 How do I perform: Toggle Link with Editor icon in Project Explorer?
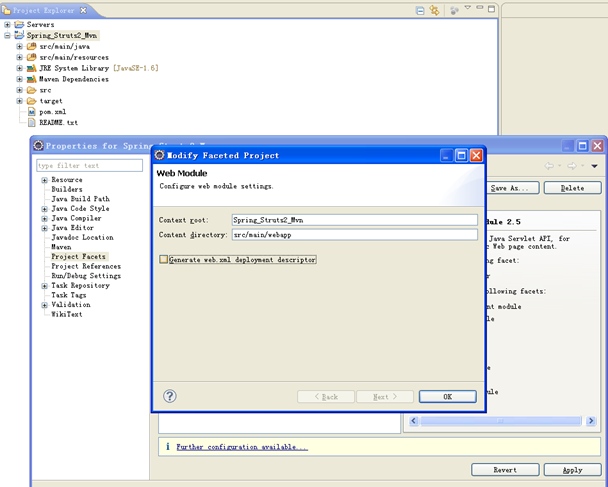point(434,10)
